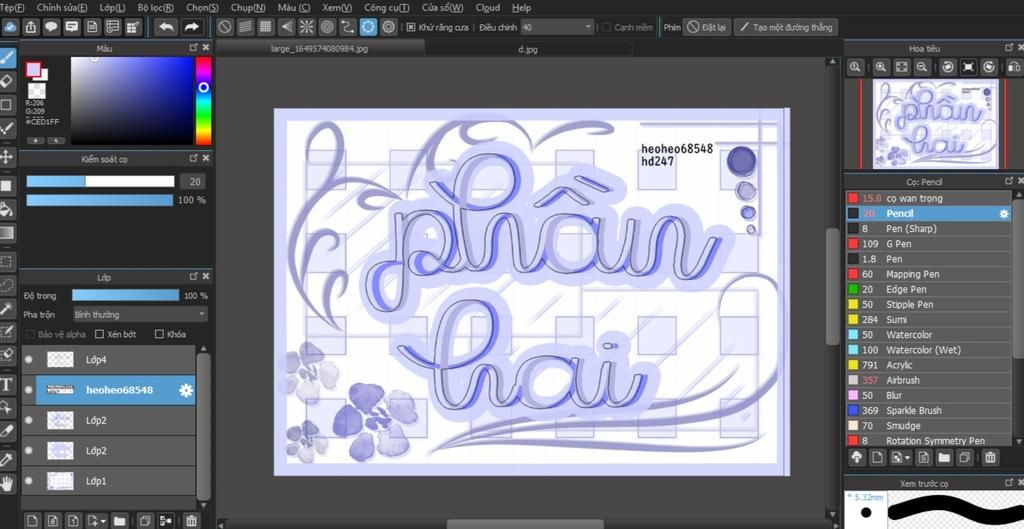The height and width of the screenshot is (529, 1024).
Task: Undock the Lớp layer panel
Action: pos(193,277)
